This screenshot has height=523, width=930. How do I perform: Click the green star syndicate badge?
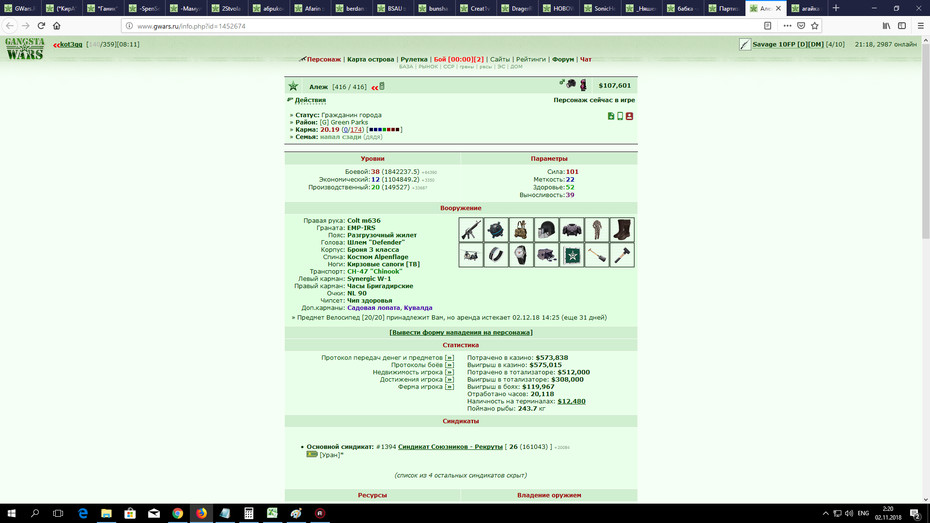pyautogui.click(x=293, y=87)
